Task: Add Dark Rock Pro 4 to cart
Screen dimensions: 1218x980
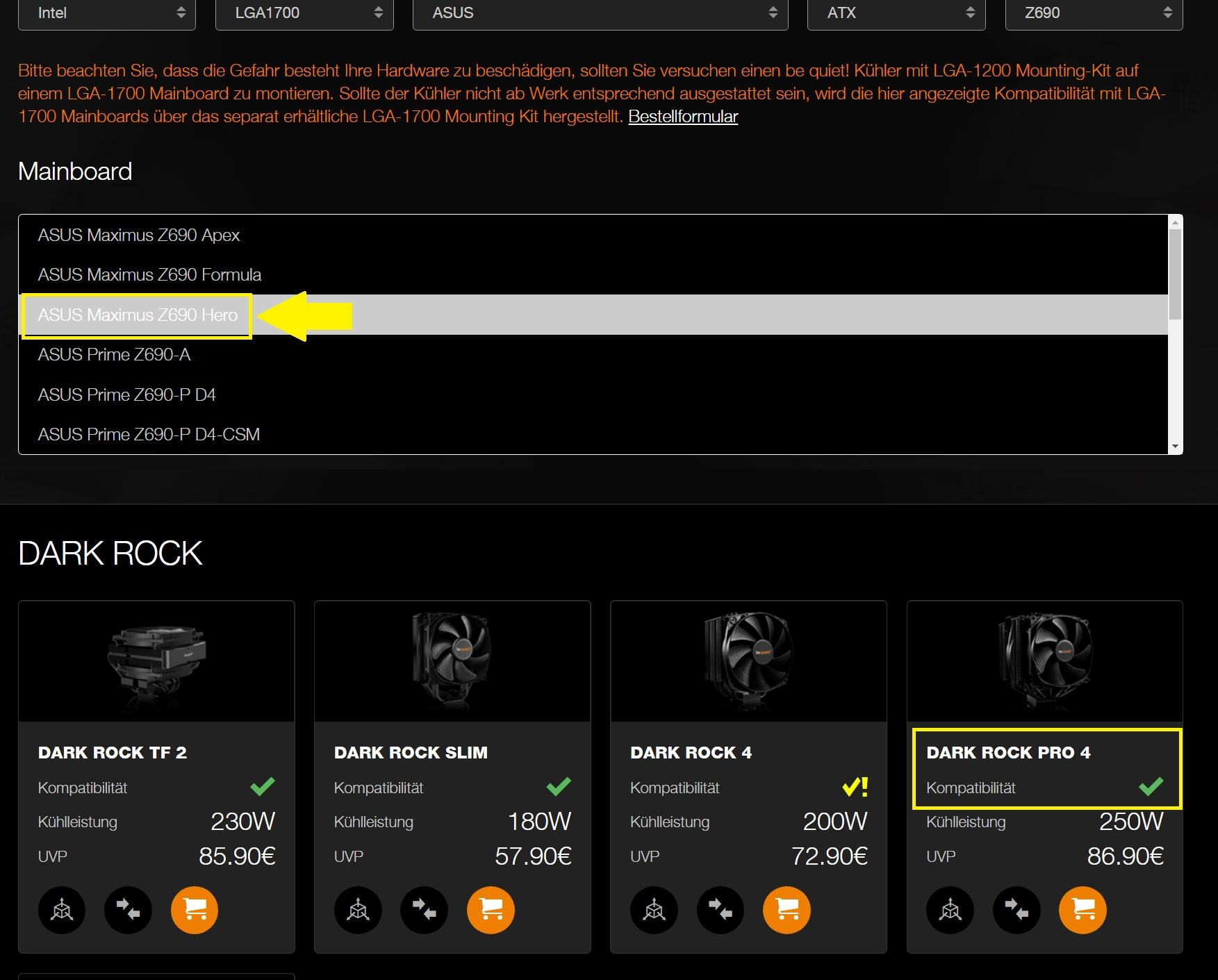Action: [x=1083, y=910]
